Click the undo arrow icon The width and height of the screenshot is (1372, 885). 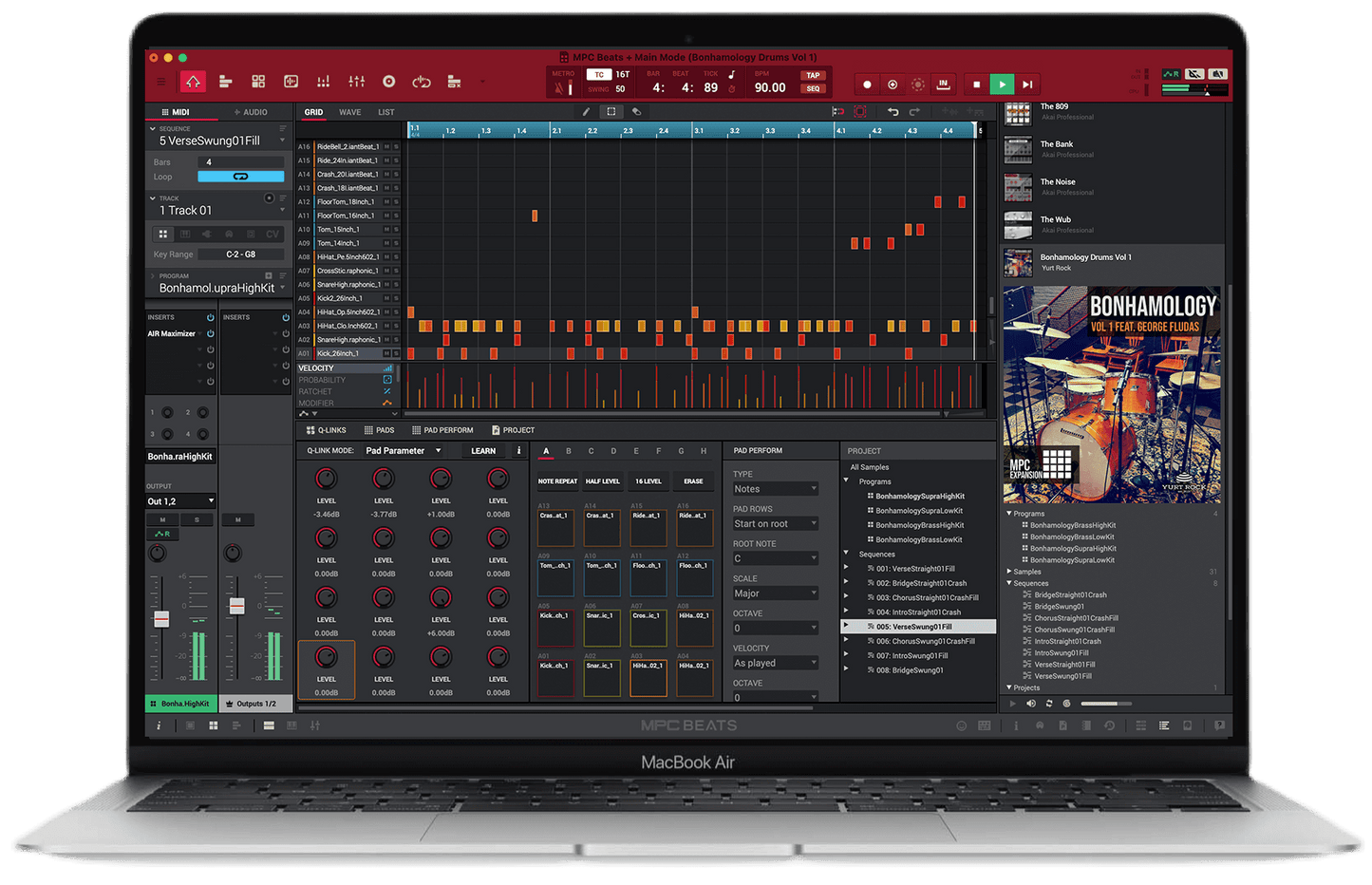point(893,112)
